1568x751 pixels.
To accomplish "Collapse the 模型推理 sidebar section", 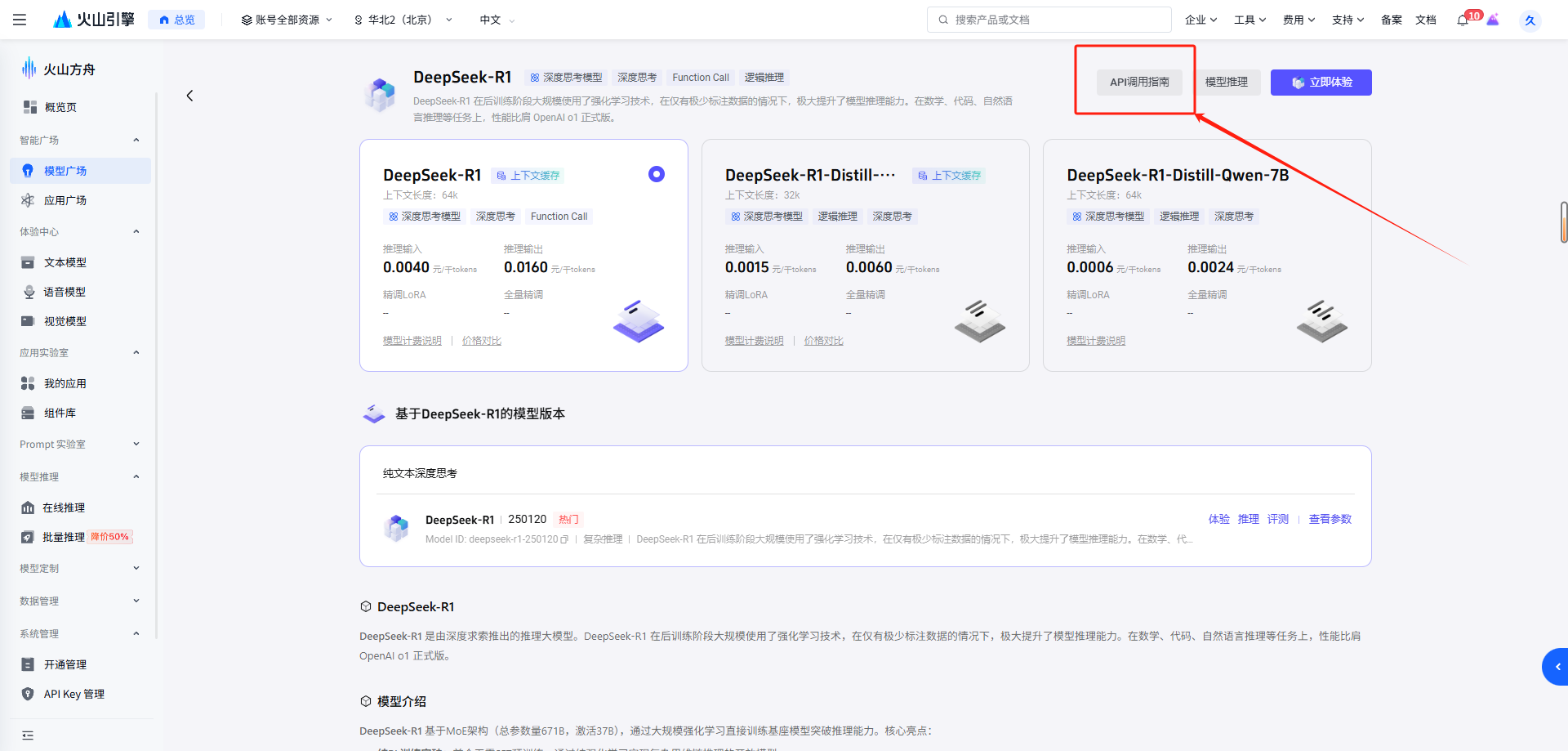I will pos(136,477).
